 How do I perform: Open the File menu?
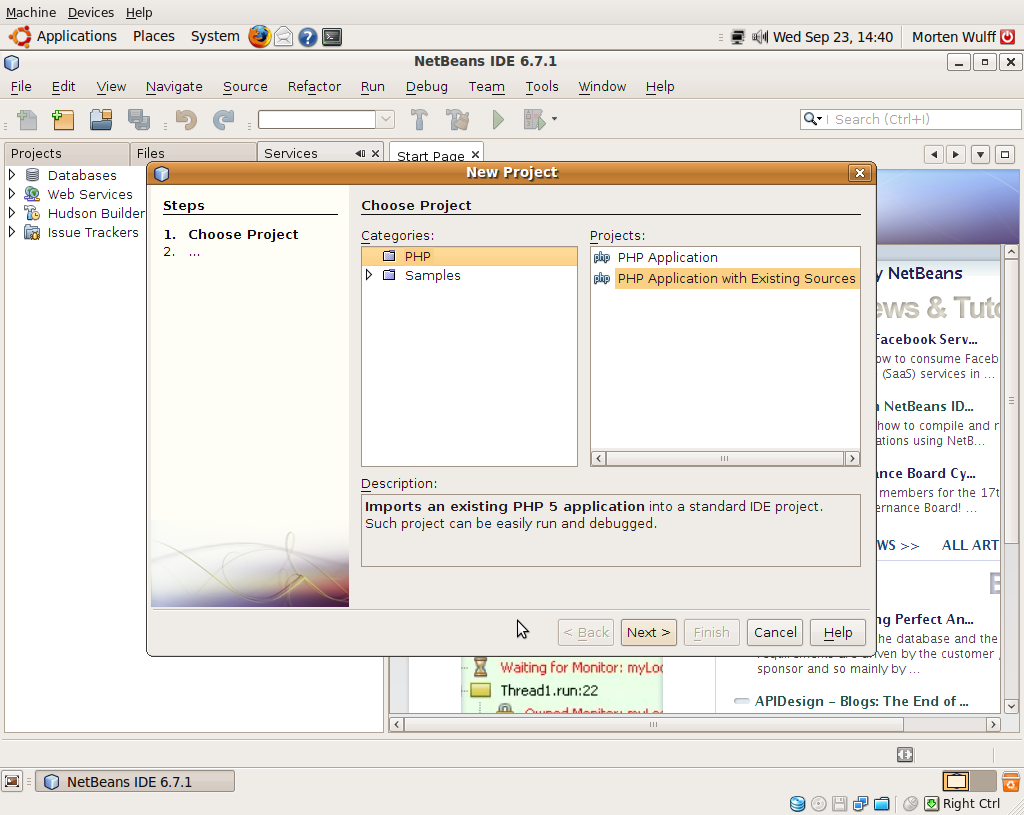coord(21,86)
